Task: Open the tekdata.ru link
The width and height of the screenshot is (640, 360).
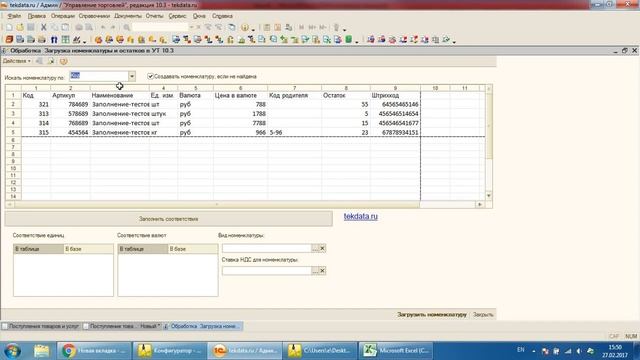Action: [361, 216]
